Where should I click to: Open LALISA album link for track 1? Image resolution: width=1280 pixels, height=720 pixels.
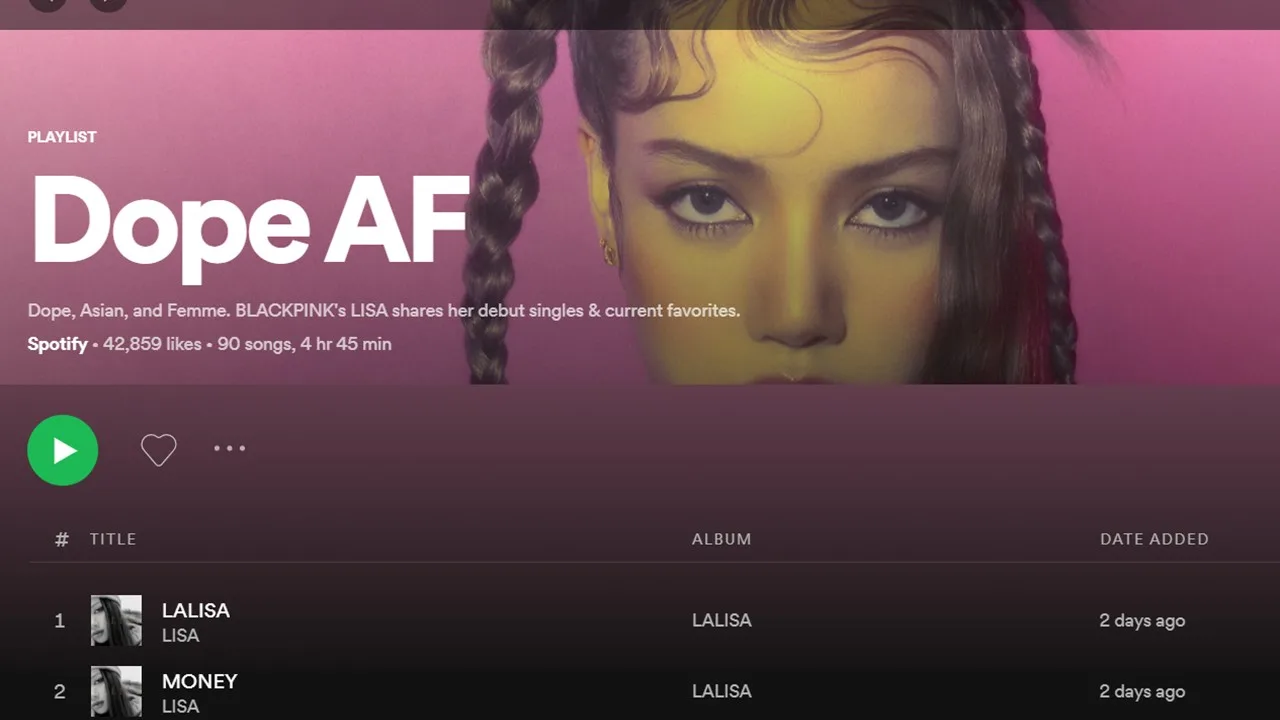click(721, 621)
